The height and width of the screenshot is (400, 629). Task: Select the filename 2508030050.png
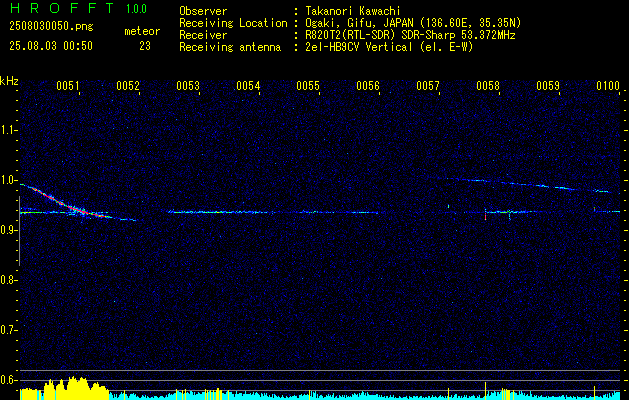[51, 26]
